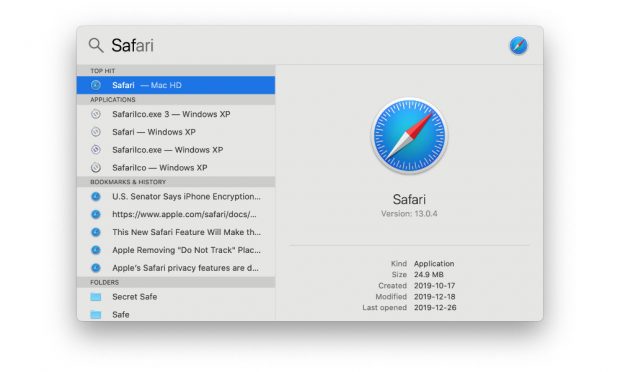
Task: Select top hit Safari — Mac HD
Action: tap(176, 85)
